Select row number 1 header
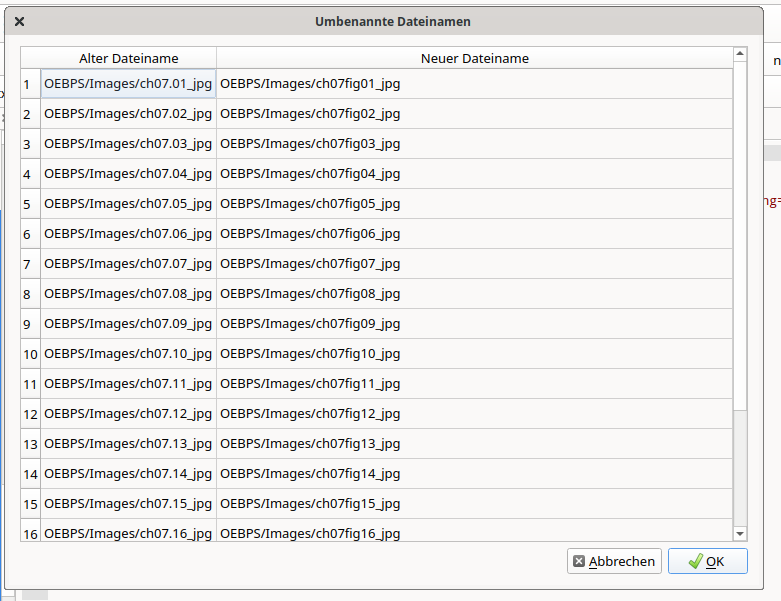Viewport: 781px width, 601px height. 30,84
